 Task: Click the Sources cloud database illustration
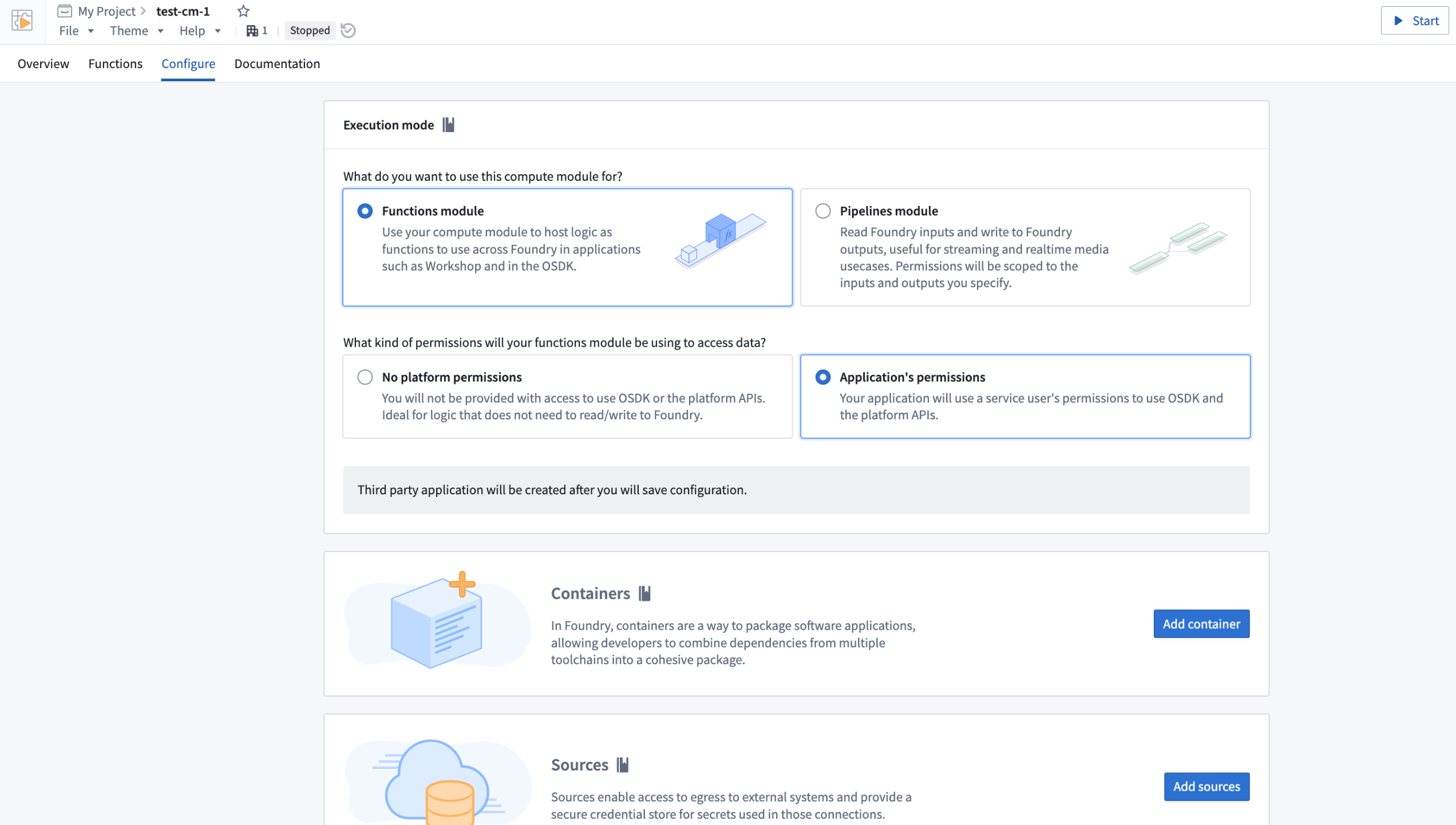[x=438, y=782]
